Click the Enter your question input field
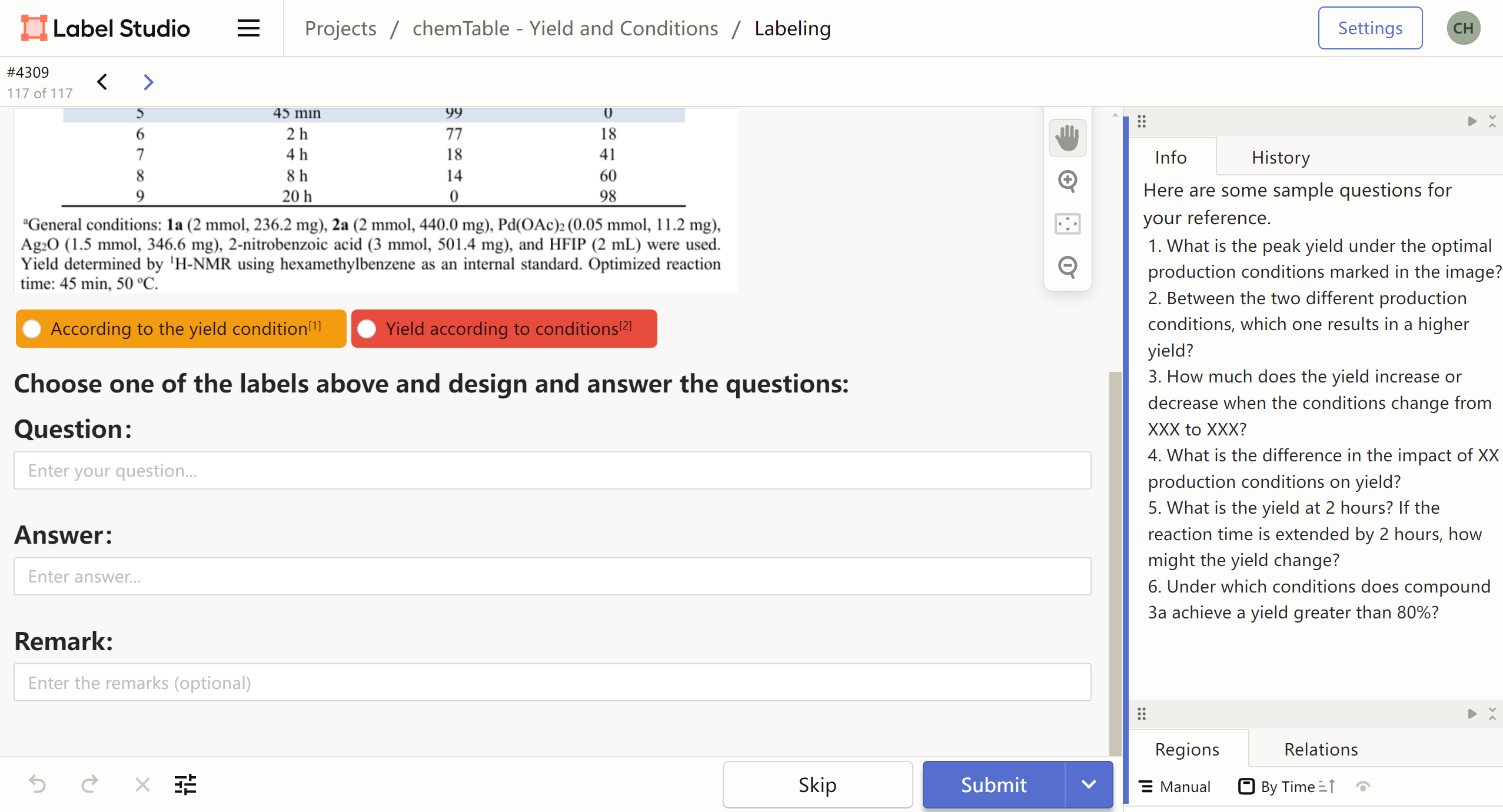 pyautogui.click(x=552, y=471)
